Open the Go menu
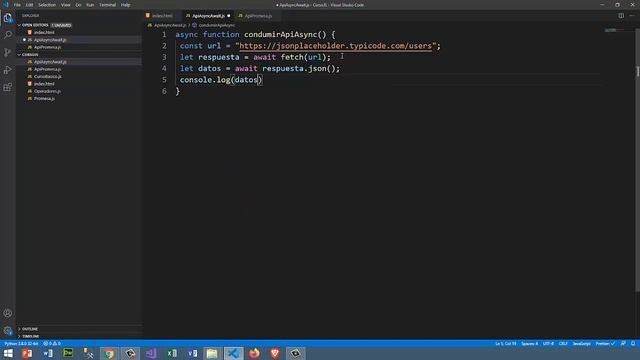Screen dimensions: 640x360 pyautogui.click(x=78, y=5)
